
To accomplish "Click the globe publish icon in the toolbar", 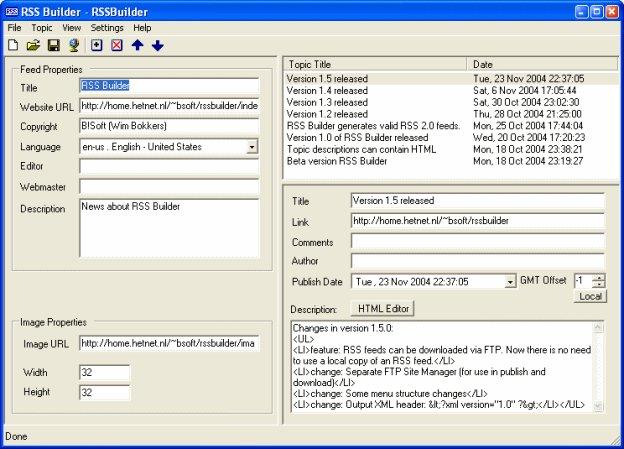I will click(73, 45).
